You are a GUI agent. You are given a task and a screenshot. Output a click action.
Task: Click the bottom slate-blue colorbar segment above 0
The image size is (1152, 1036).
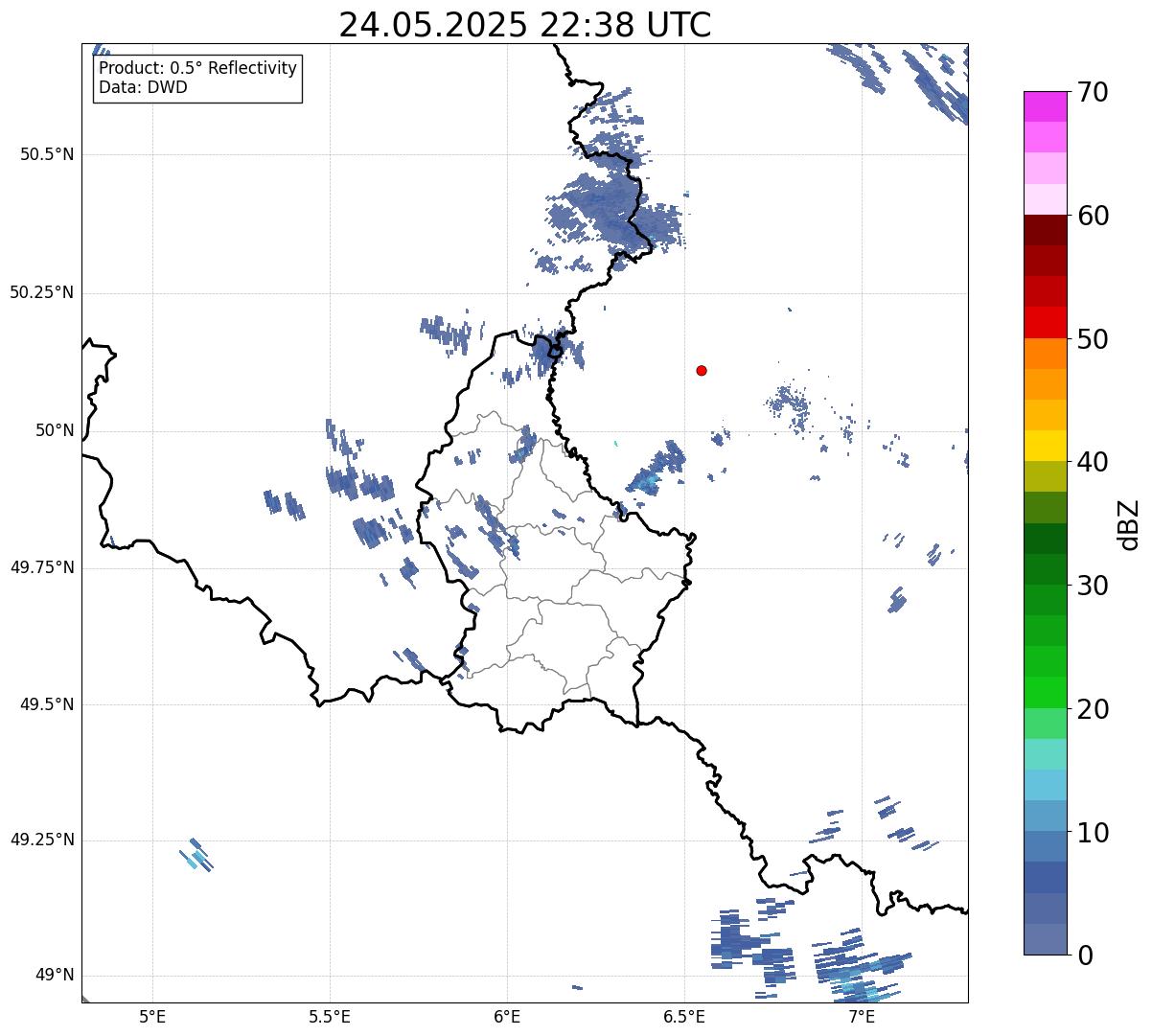tap(1045, 939)
